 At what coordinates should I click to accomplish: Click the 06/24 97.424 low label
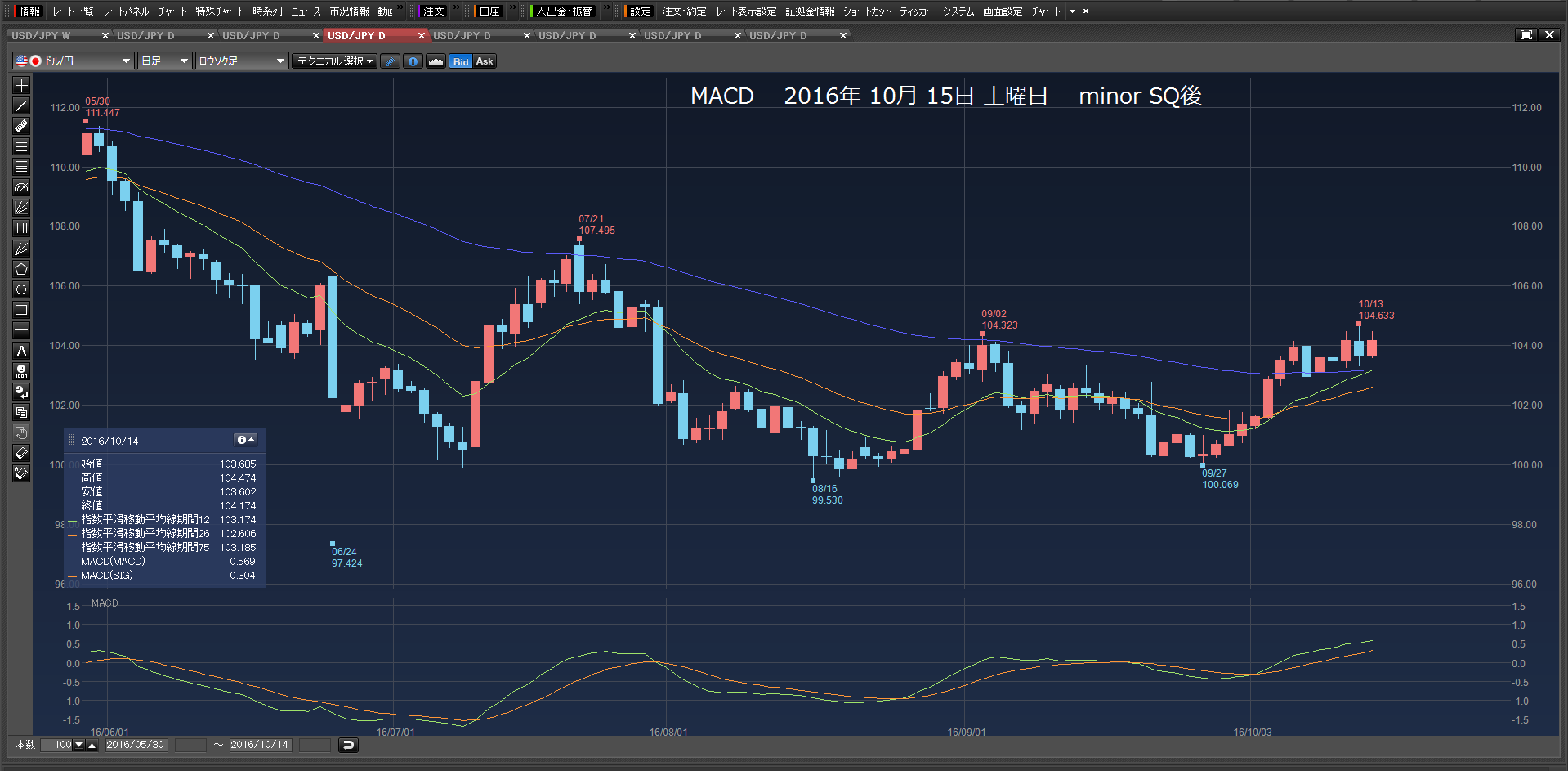(346, 558)
